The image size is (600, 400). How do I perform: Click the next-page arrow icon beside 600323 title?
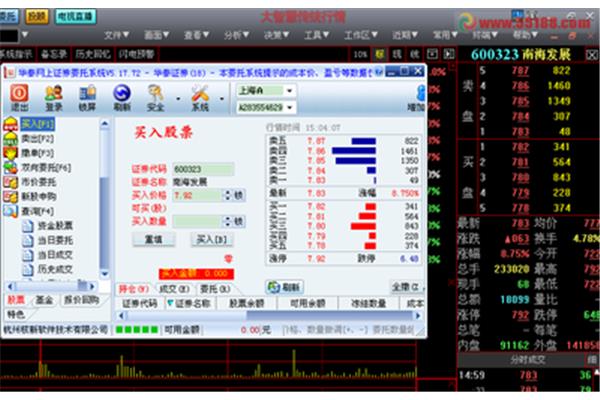448,54
